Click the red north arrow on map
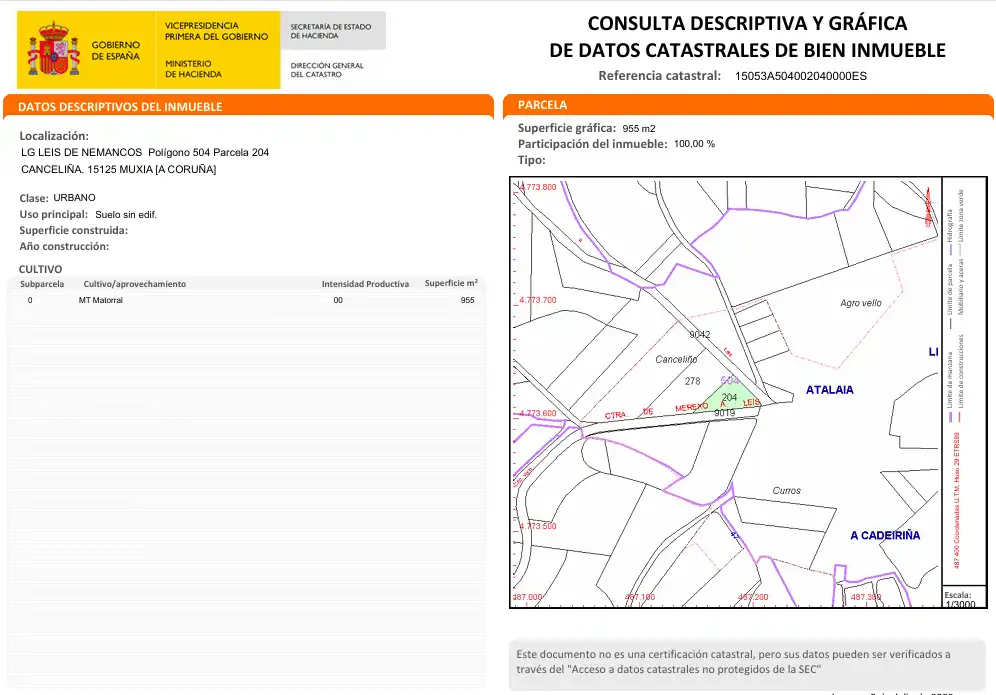This screenshot has height=695, width=996. pyautogui.click(x=928, y=207)
